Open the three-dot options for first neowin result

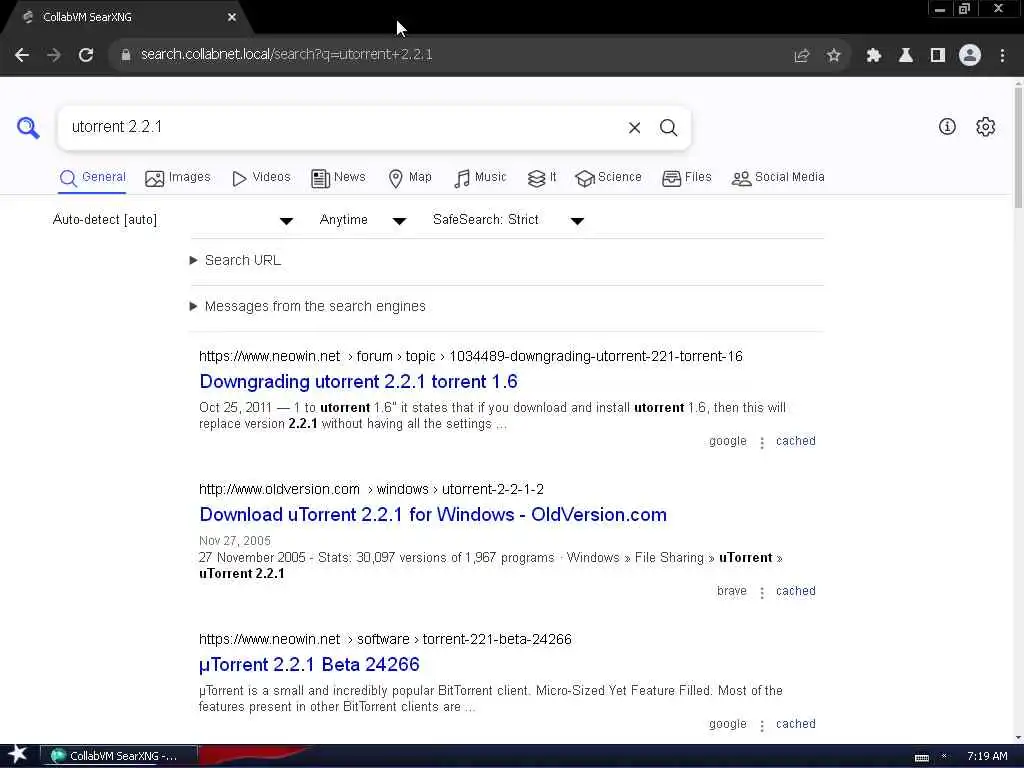[x=761, y=443]
